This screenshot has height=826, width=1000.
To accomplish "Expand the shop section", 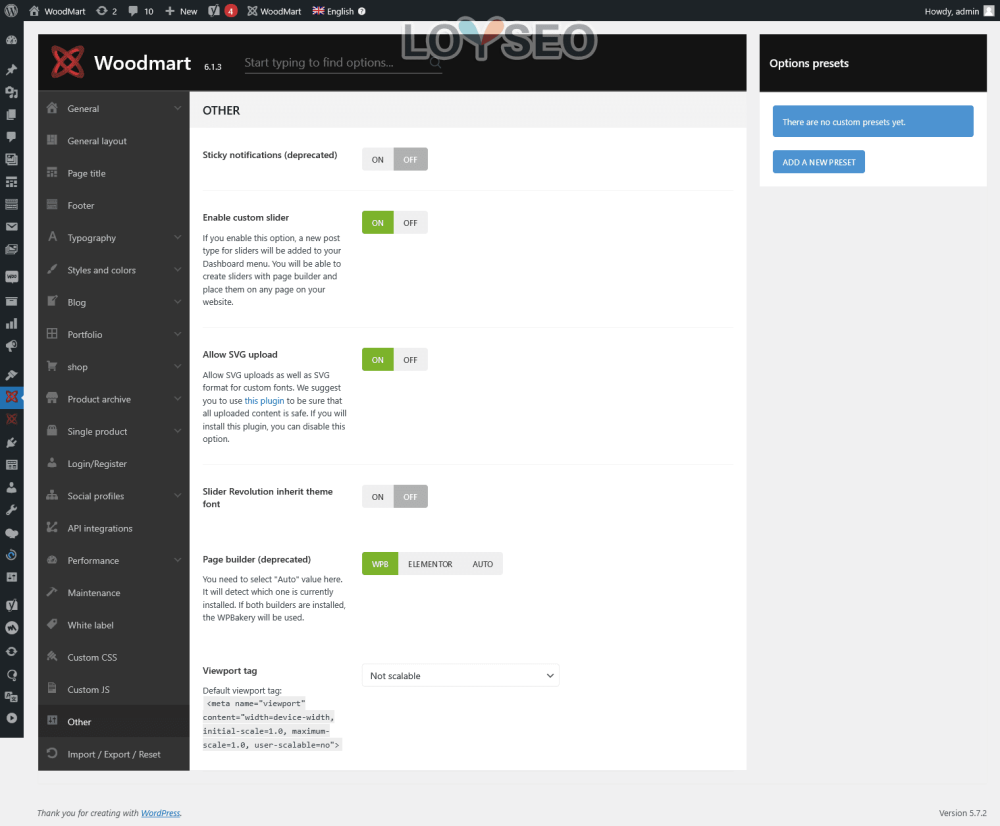I will (114, 367).
